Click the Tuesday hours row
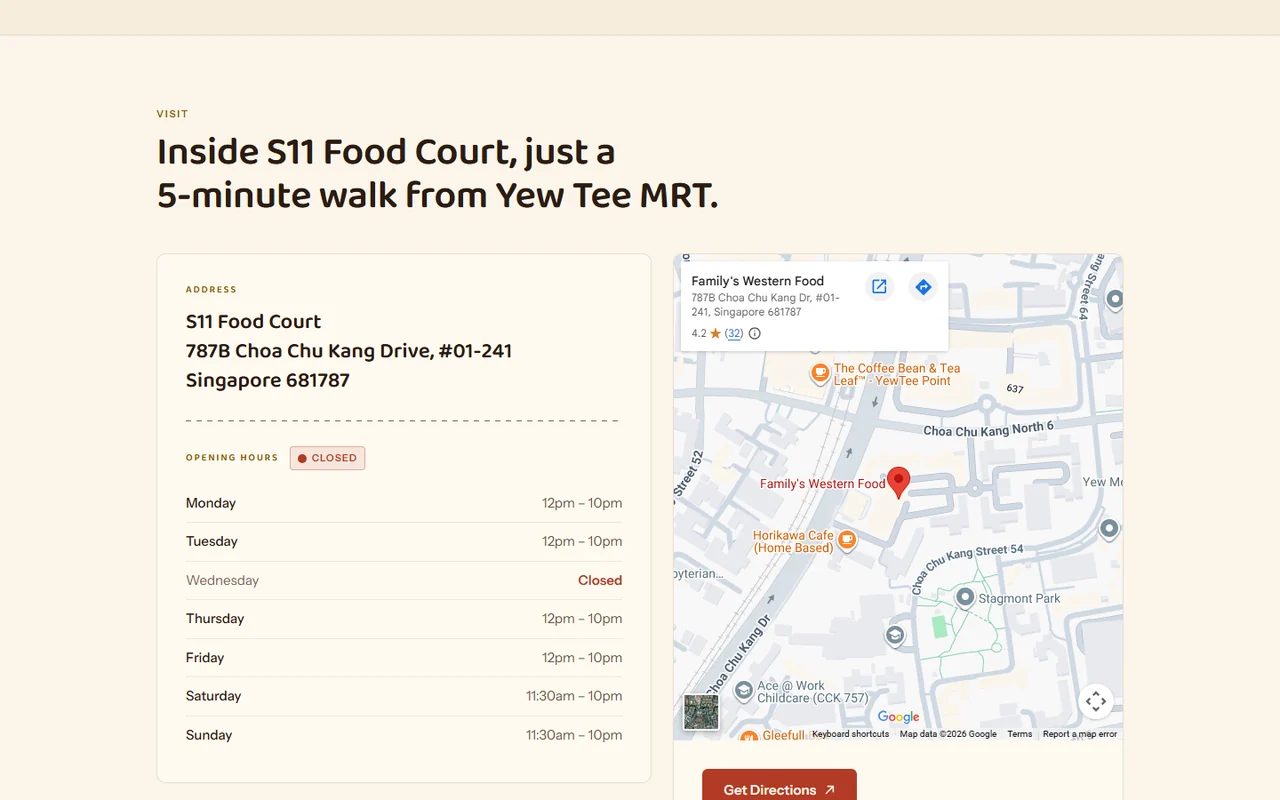This screenshot has width=1280, height=800. pyautogui.click(x=404, y=541)
